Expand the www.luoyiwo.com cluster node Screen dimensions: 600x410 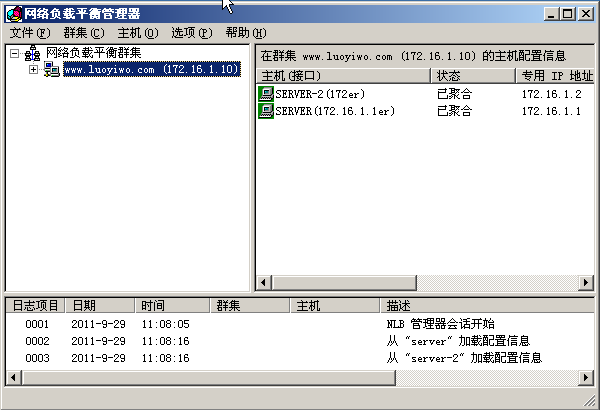33,69
